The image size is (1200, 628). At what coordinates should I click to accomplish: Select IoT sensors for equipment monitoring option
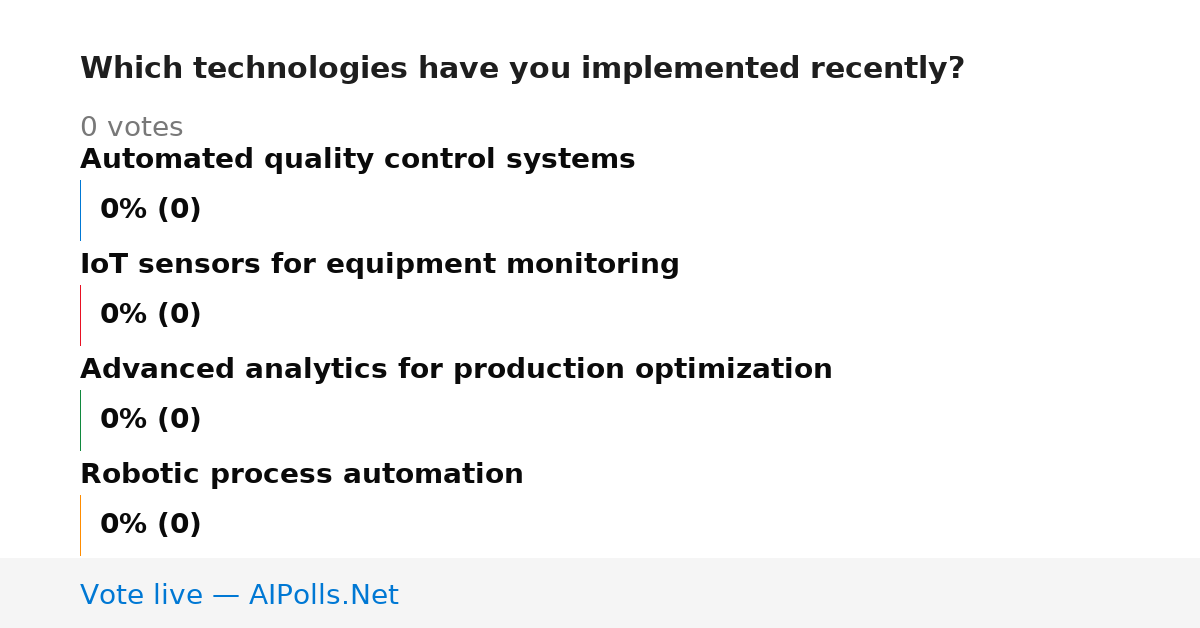pyautogui.click(x=379, y=265)
